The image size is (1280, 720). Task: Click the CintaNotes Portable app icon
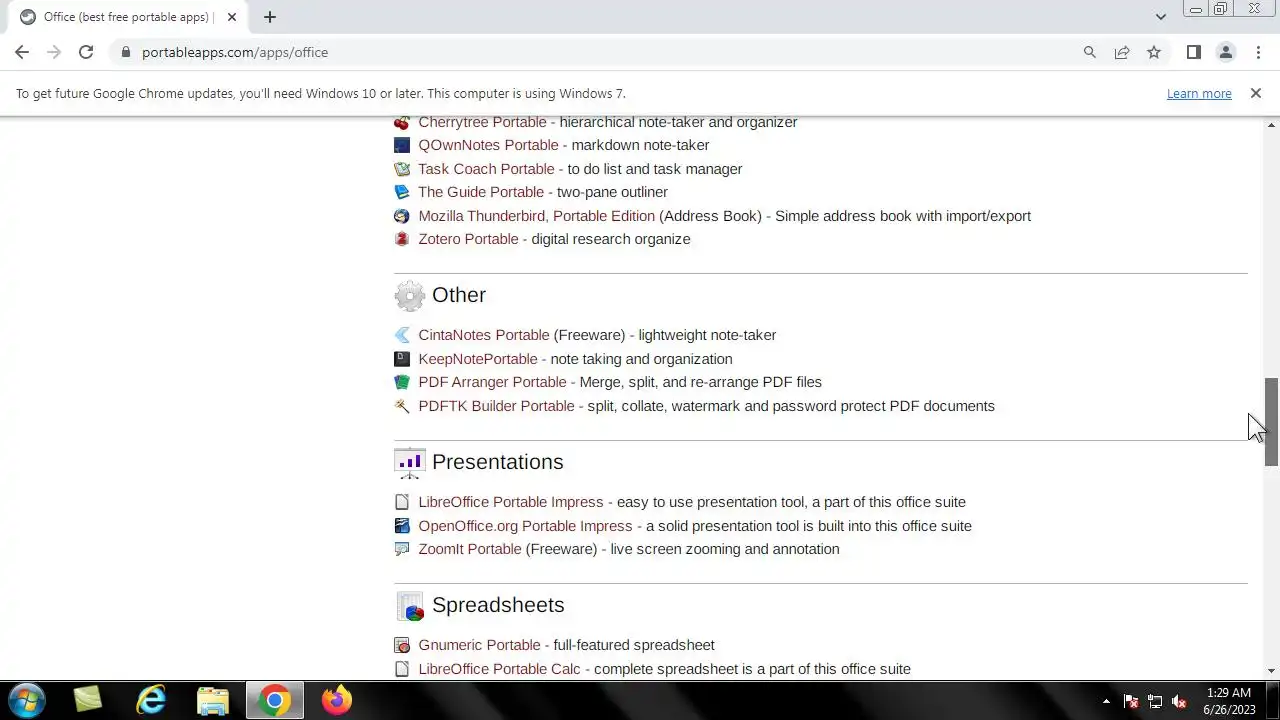point(402,335)
